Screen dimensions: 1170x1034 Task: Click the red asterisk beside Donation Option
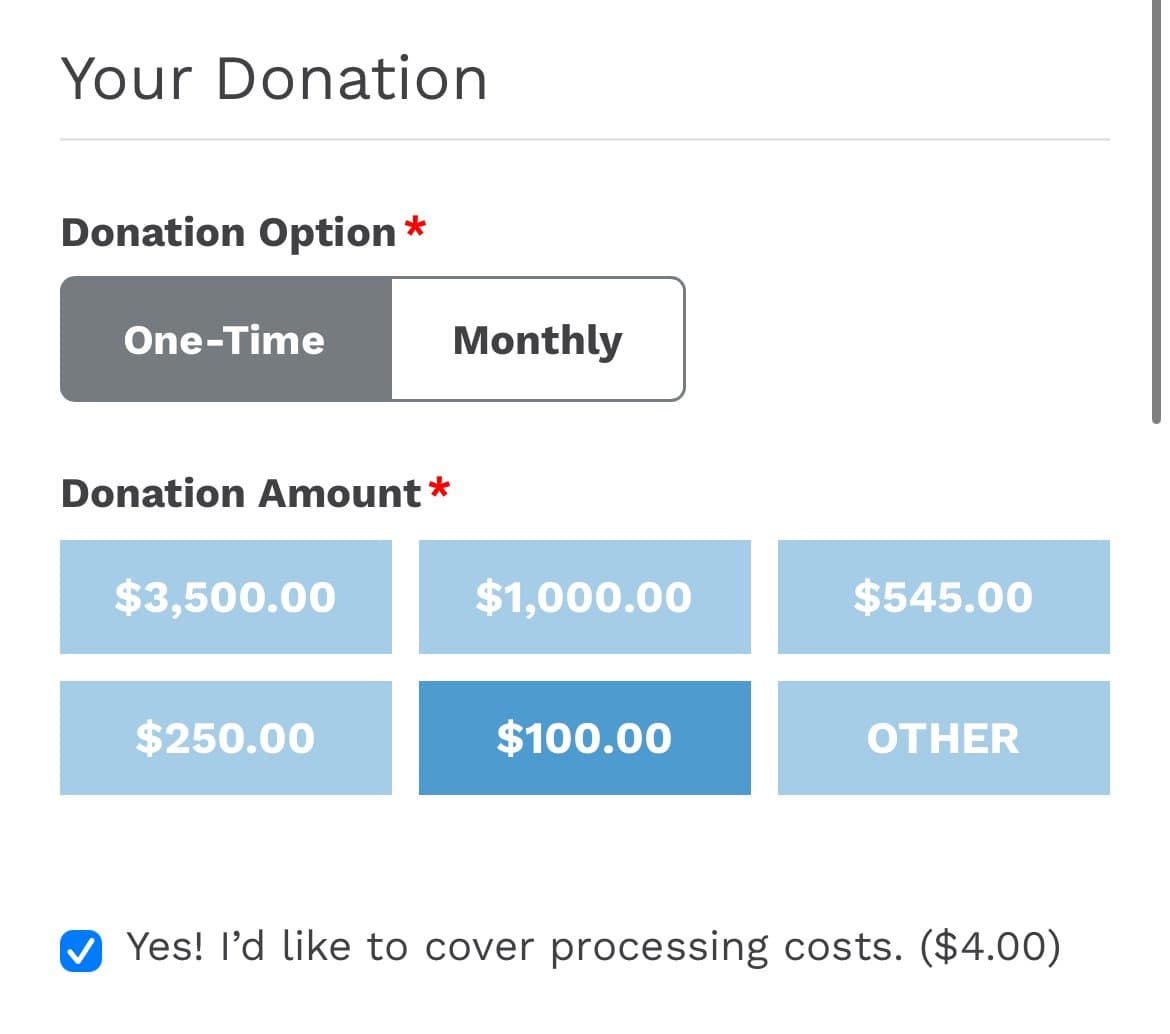point(415,228)
